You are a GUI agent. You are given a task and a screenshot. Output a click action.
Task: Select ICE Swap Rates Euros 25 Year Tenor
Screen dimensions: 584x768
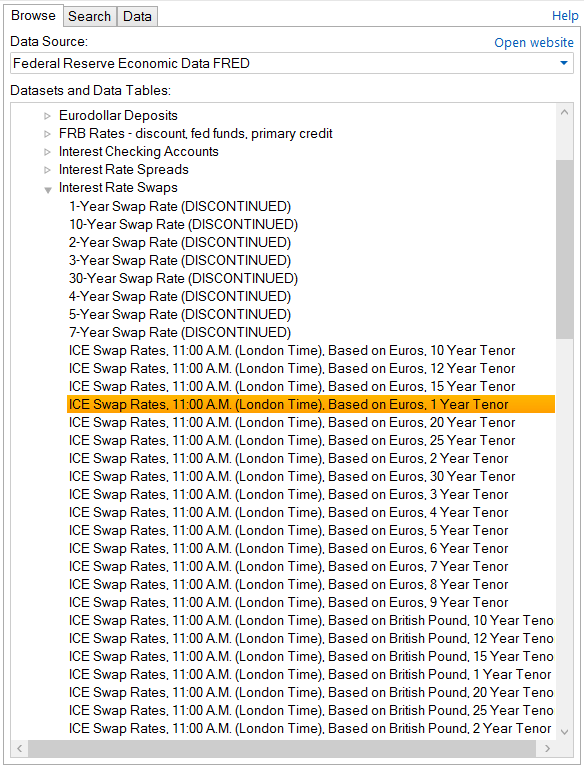coord(292,441)
